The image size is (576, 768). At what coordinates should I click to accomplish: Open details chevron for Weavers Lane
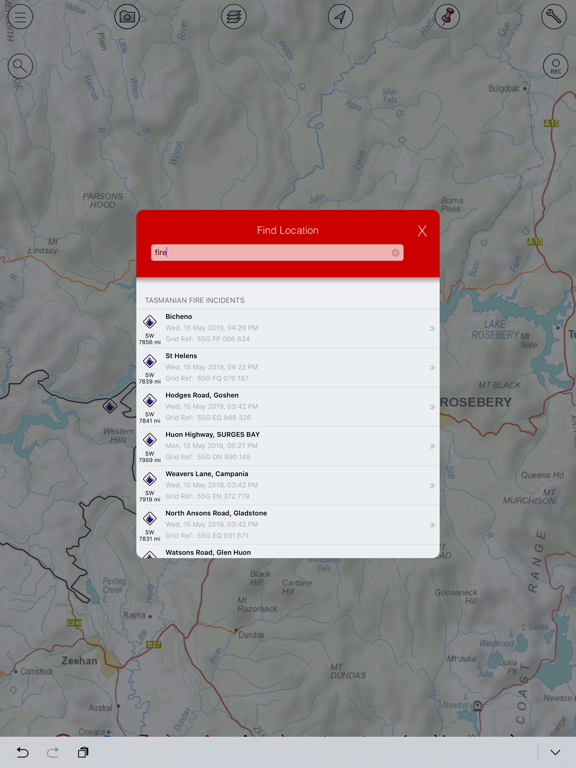pos(432,485)
